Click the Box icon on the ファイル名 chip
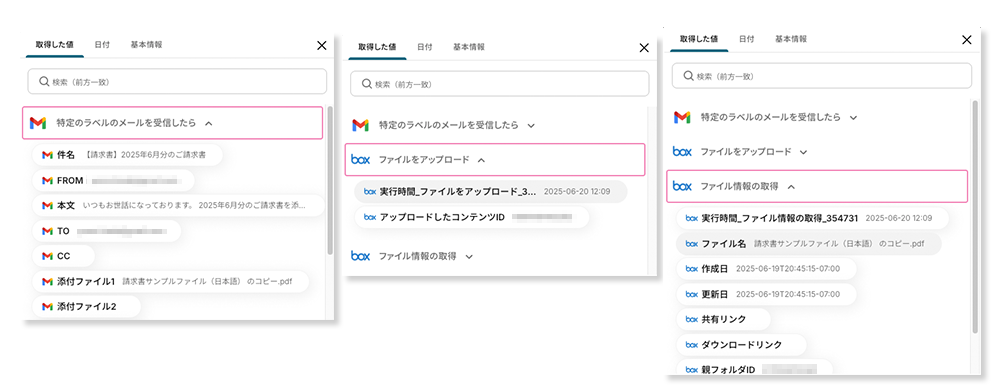Screen dimensions: 1000x390 692,243
